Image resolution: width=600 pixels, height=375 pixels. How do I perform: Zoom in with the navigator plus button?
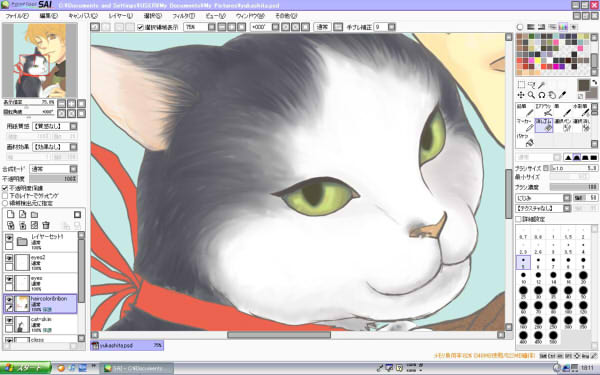click(72, 103)
